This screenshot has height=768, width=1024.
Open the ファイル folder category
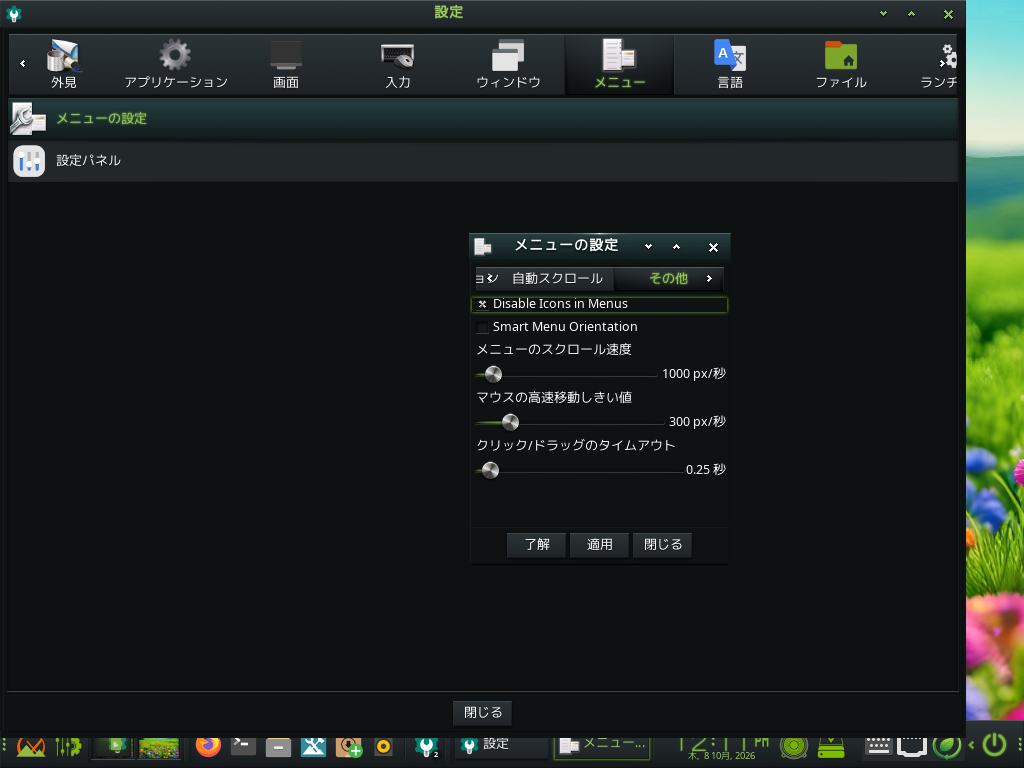tap(841, 65)
